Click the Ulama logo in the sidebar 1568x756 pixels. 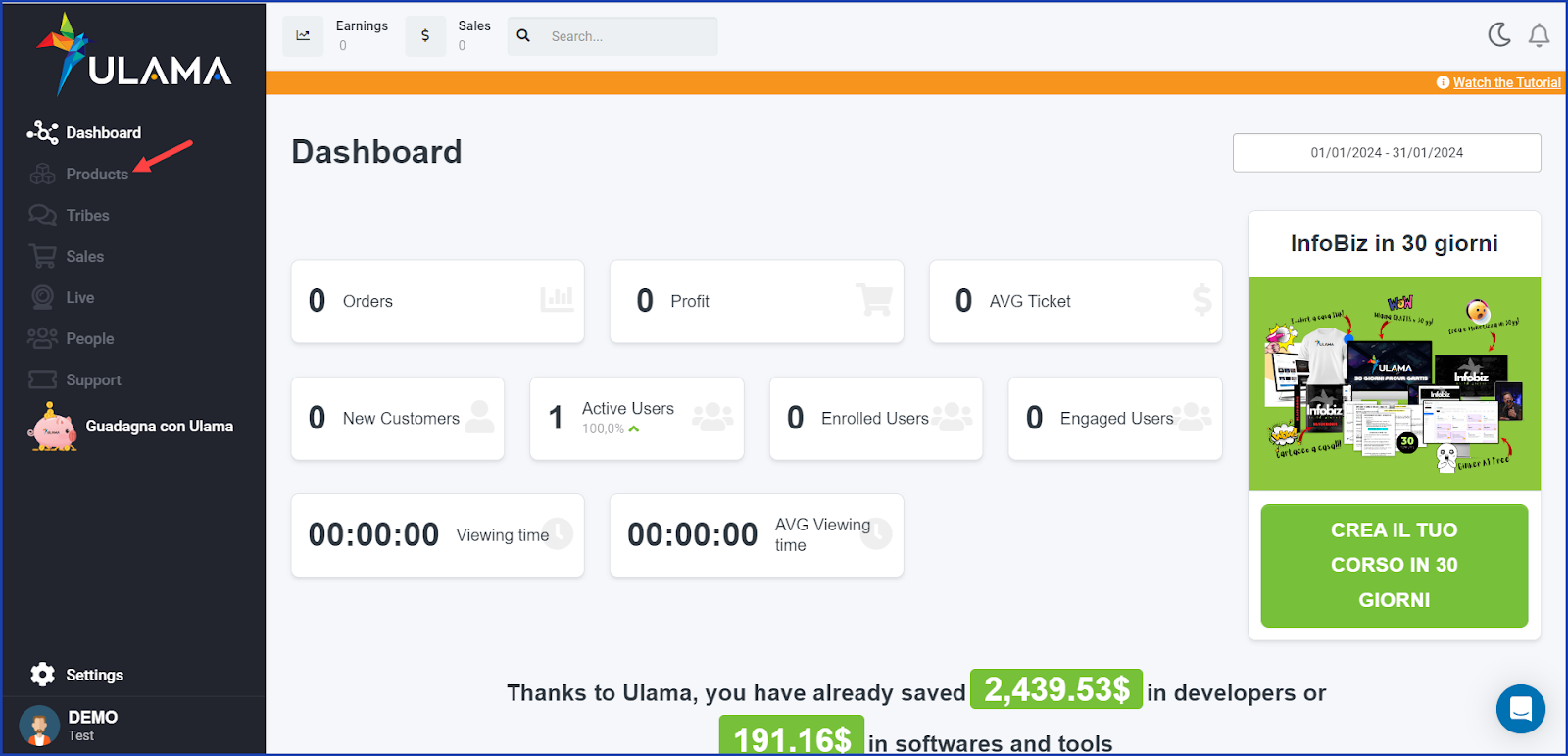134,55
